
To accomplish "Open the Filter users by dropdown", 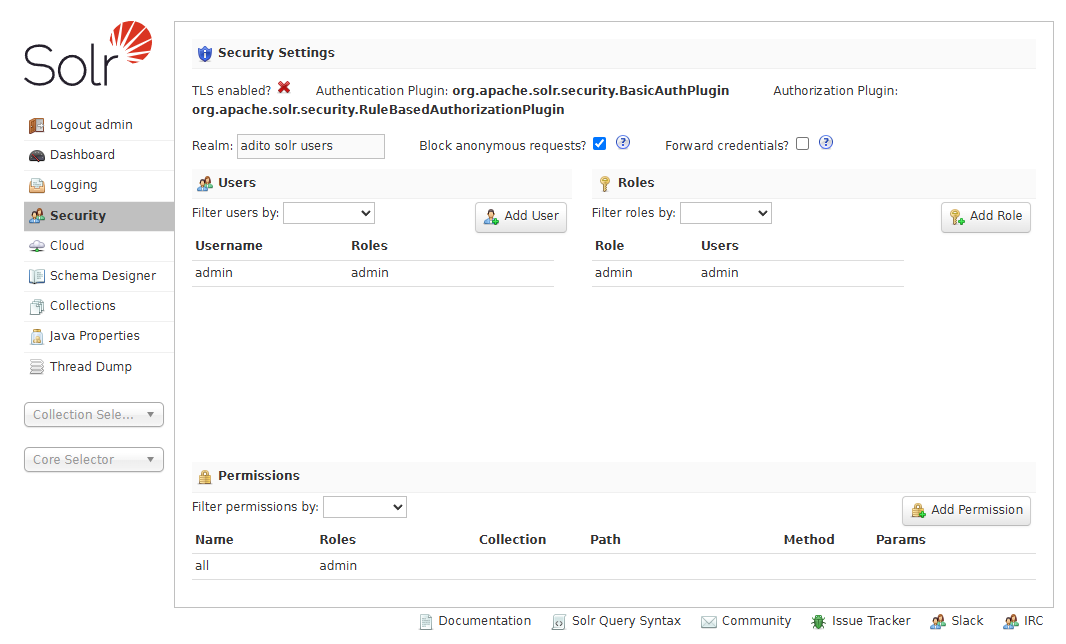I will [328, 212].
